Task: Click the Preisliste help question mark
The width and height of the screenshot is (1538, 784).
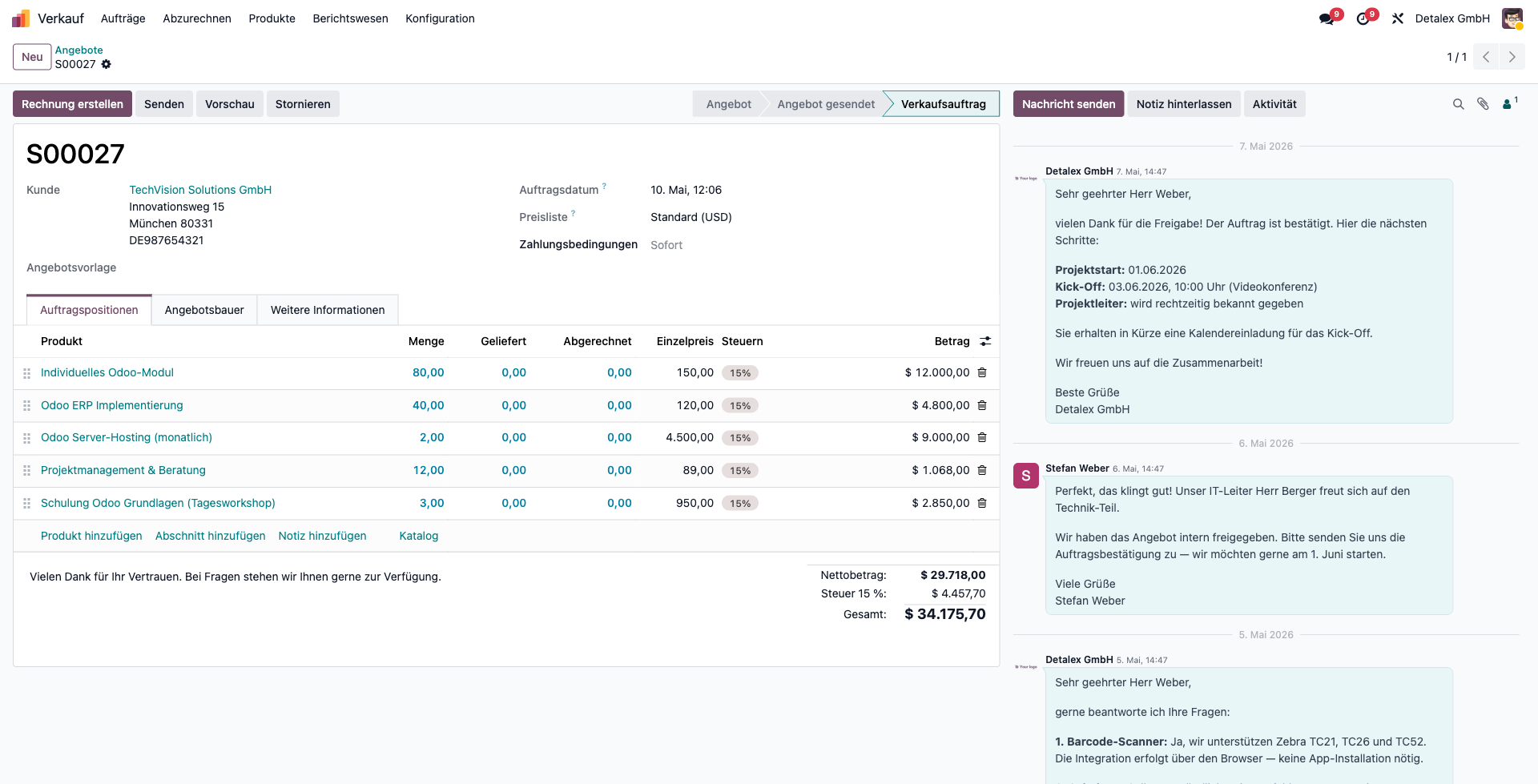Action: [x=573, y=214]
